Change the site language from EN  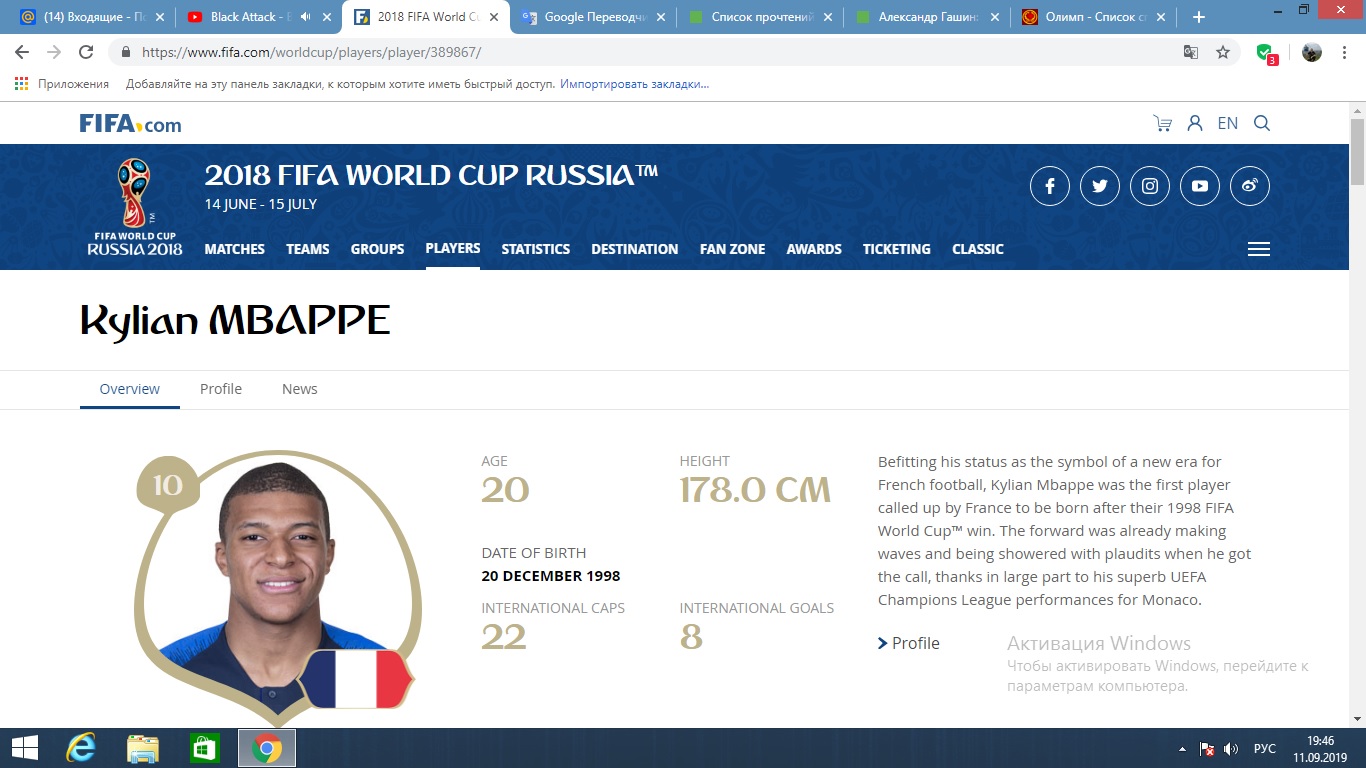point(1228,123)
